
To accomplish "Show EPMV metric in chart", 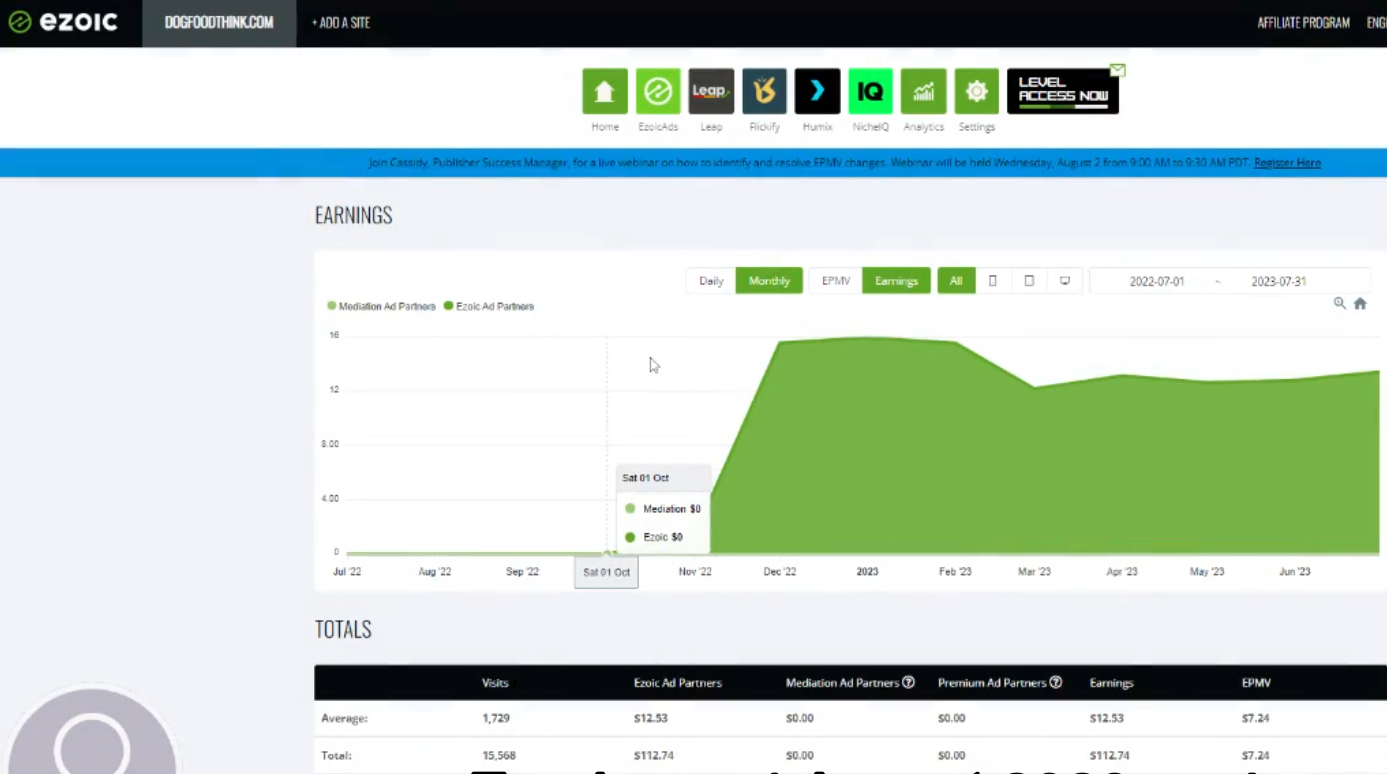I will [836, 281].
